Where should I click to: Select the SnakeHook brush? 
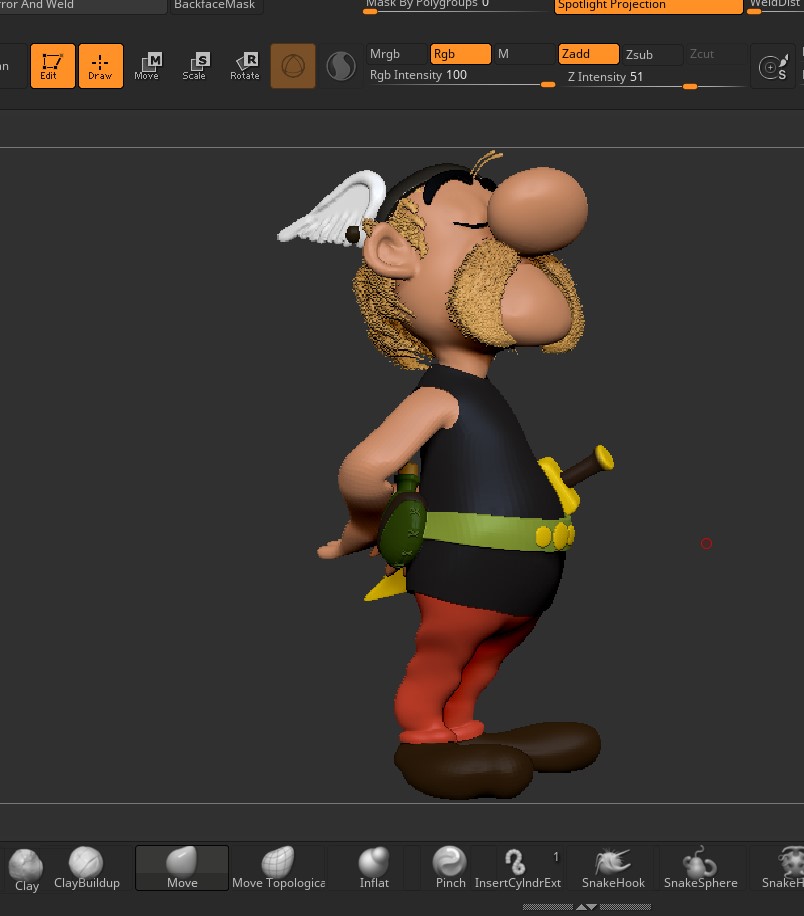coord(613,868)
